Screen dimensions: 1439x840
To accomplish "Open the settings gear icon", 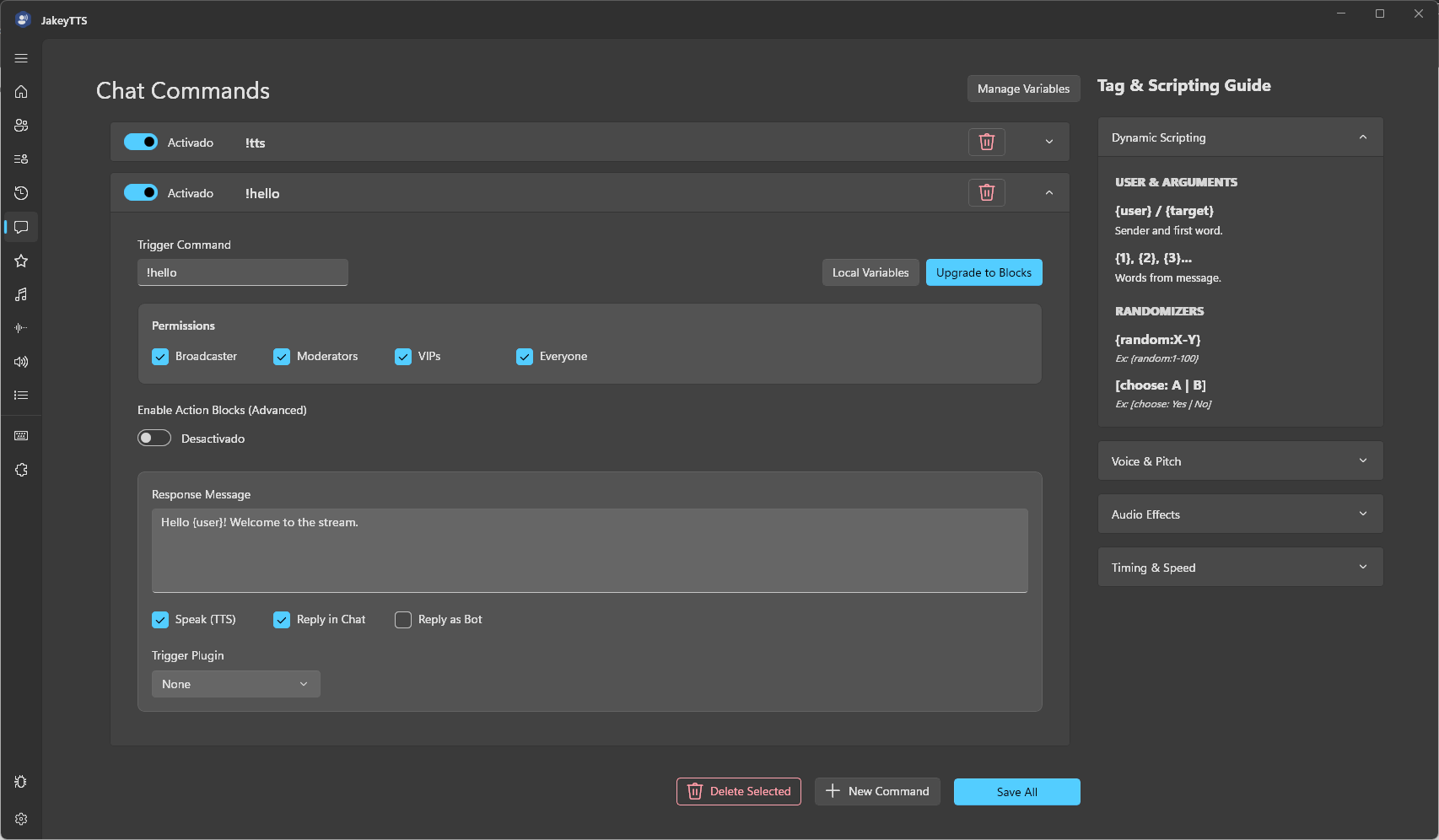I will pos(21,819).
